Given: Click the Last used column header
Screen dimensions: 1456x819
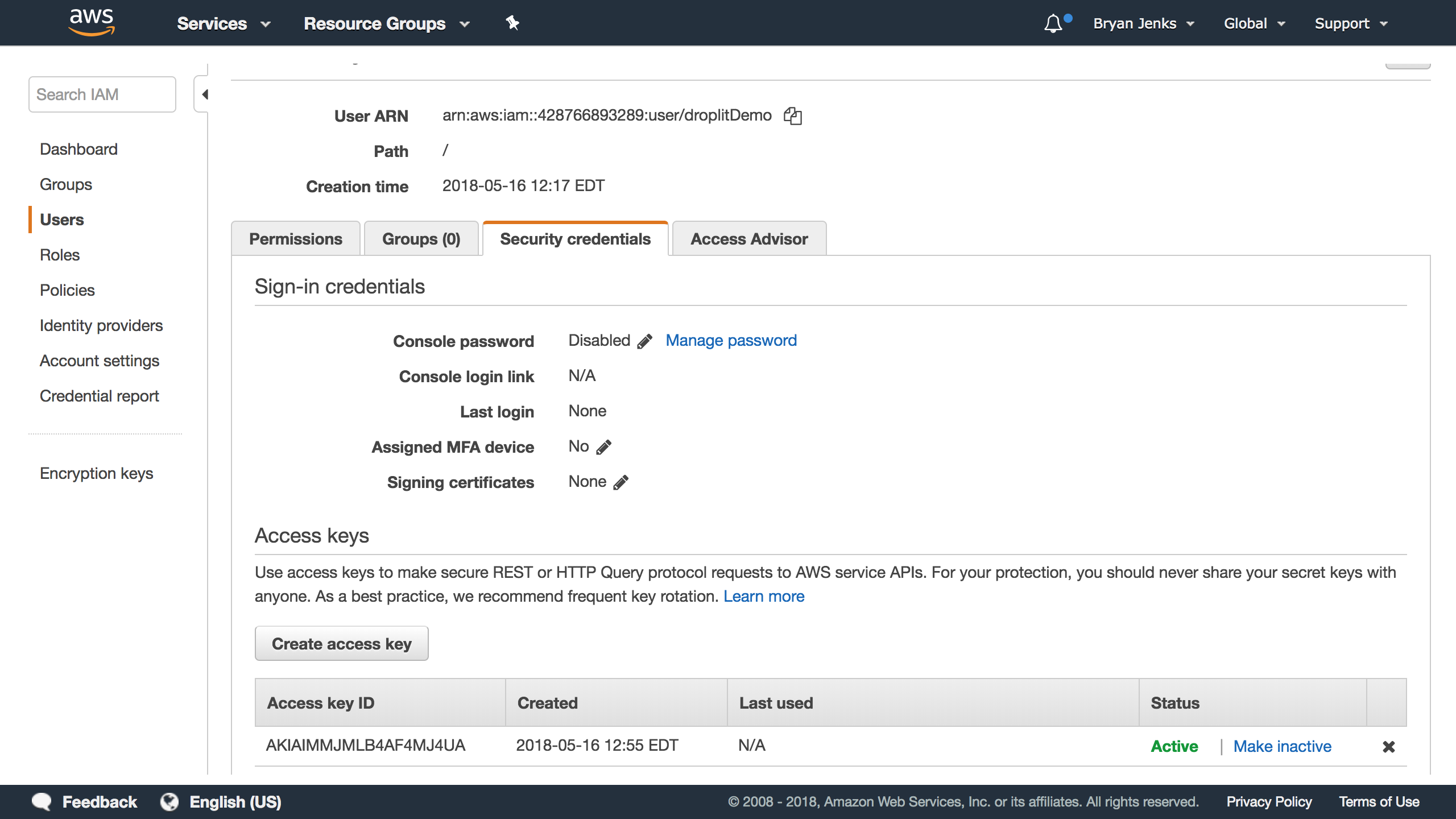Looking at the screenshot, I should (933, 703).
